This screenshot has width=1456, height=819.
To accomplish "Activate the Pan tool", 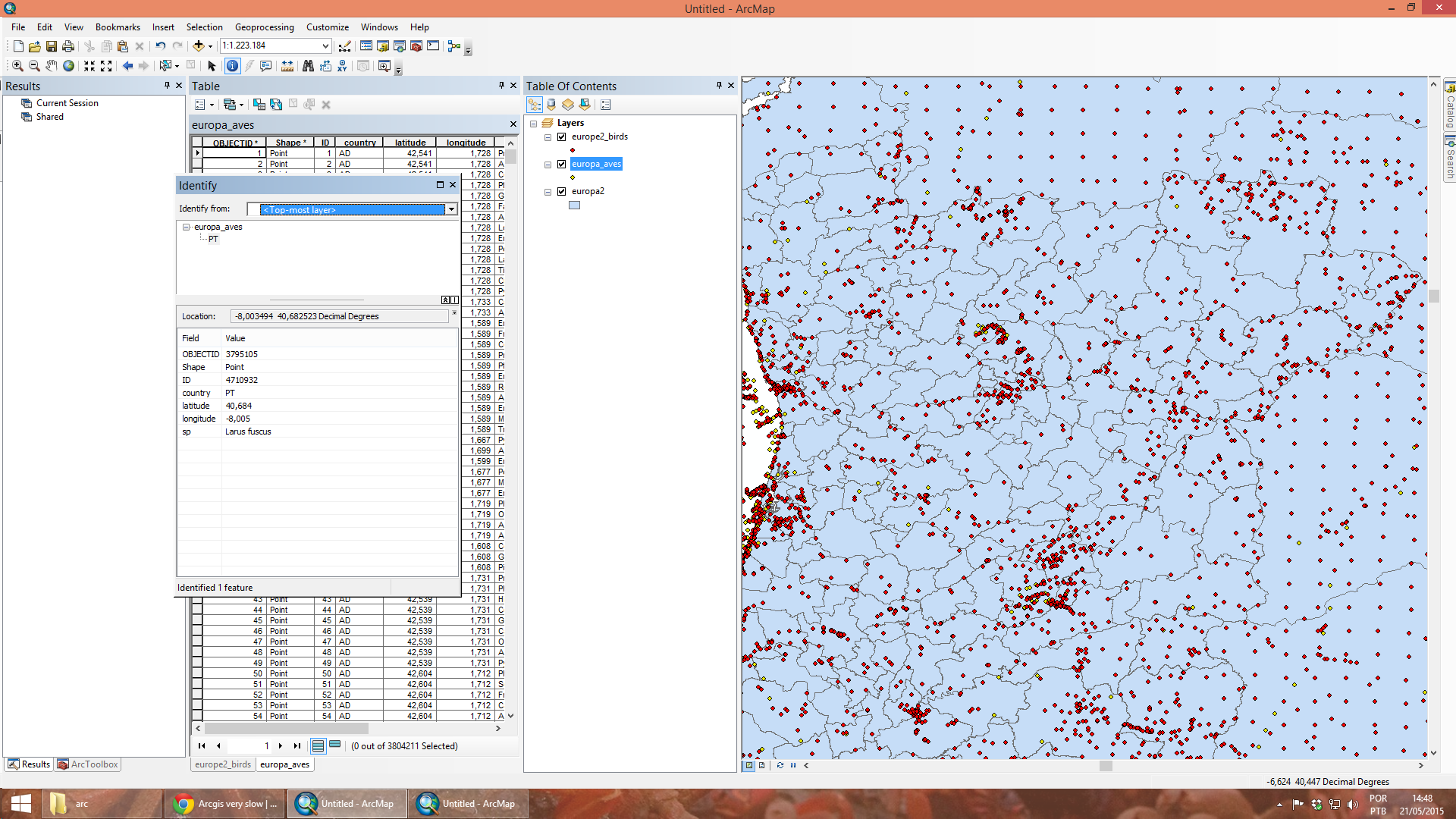I will click(51, 66).
